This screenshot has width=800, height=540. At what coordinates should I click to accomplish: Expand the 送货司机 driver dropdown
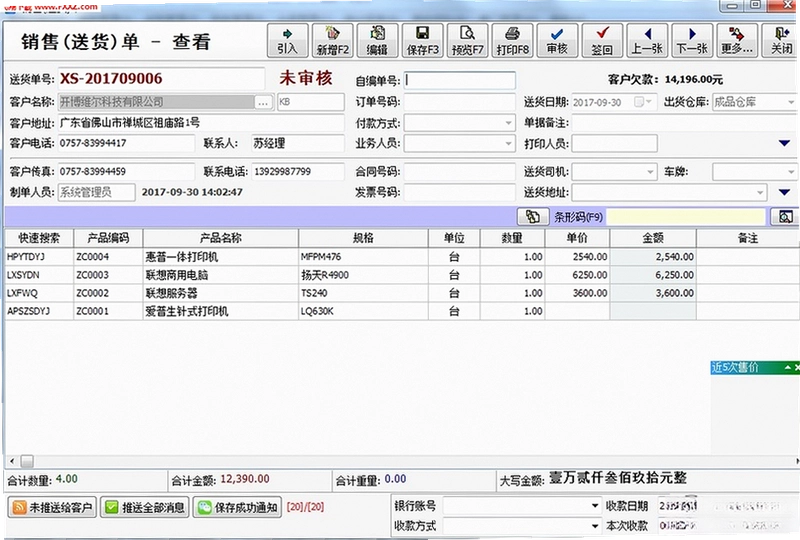[x=651, y=172]
